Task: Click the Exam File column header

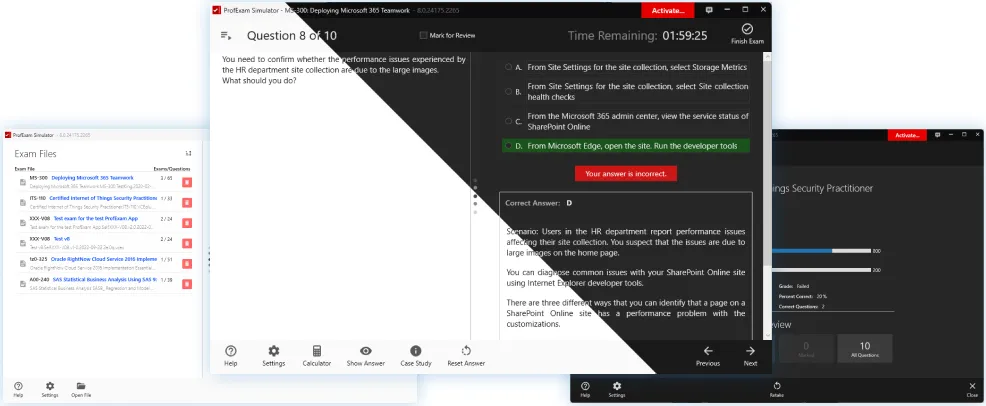Action: tap(25, 169)
